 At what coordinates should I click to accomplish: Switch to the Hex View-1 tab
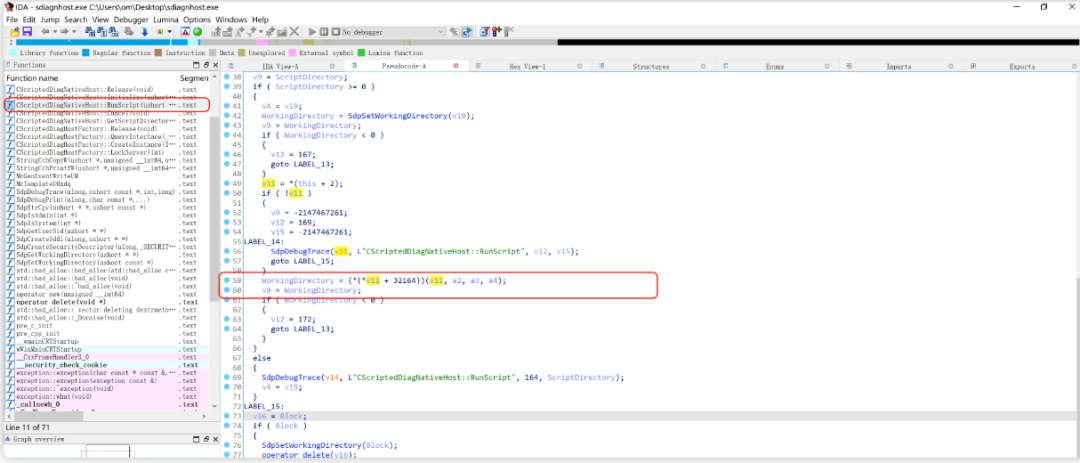coord(527,66)
